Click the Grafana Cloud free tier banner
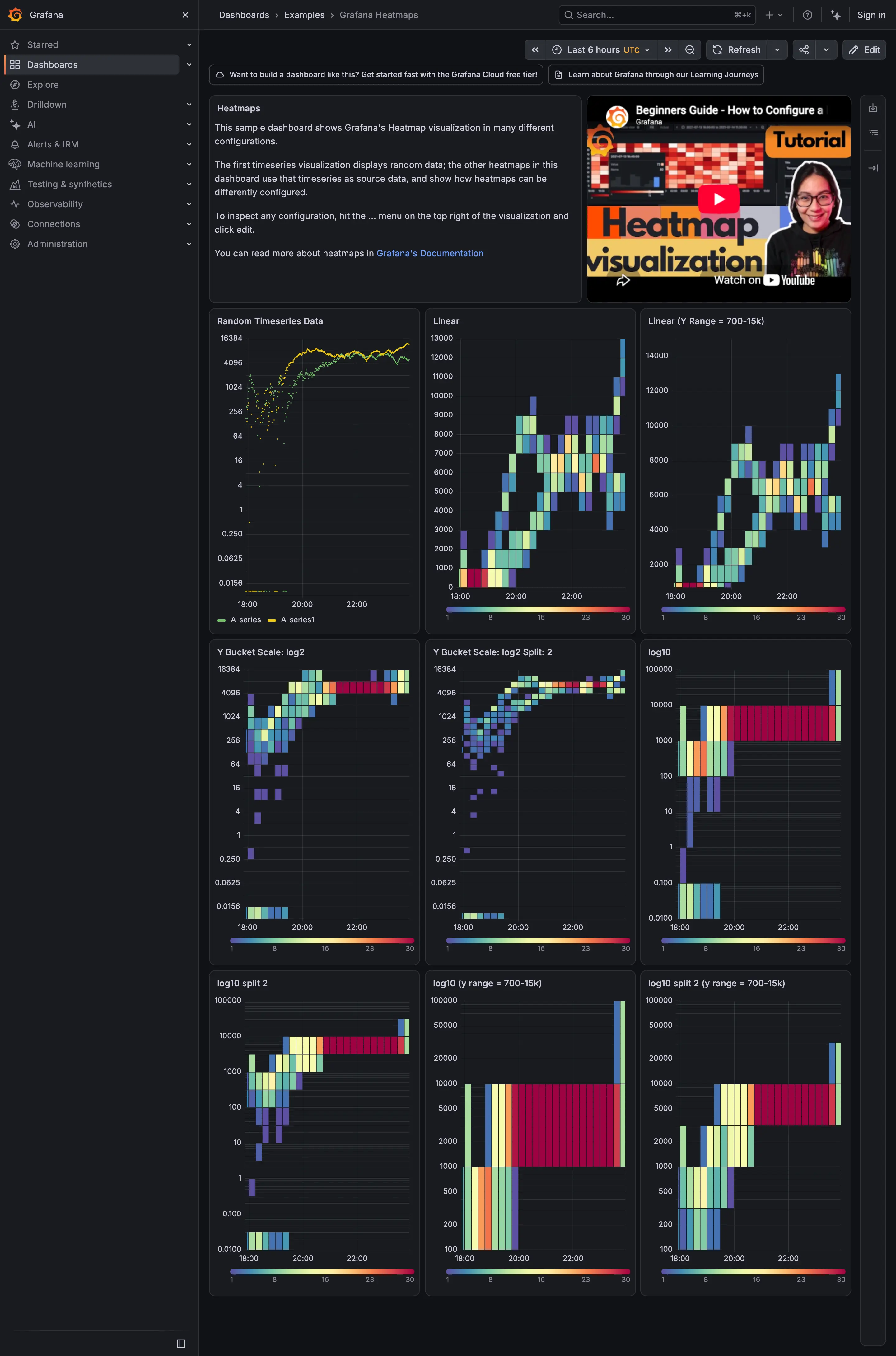Screen dimensions: 896x1356 click(376, 74)
